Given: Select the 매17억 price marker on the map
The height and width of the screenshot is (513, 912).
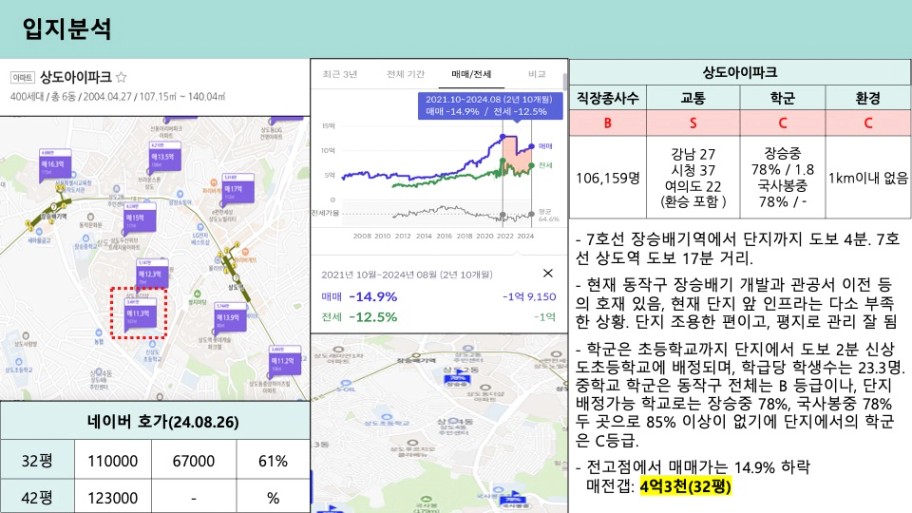Looking at the screenshot, I should pos(238,188).
